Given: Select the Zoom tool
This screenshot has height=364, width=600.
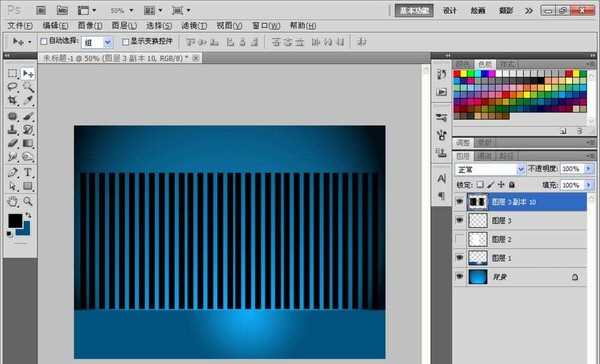Looking at the screenshot, I should pos(28,201).
